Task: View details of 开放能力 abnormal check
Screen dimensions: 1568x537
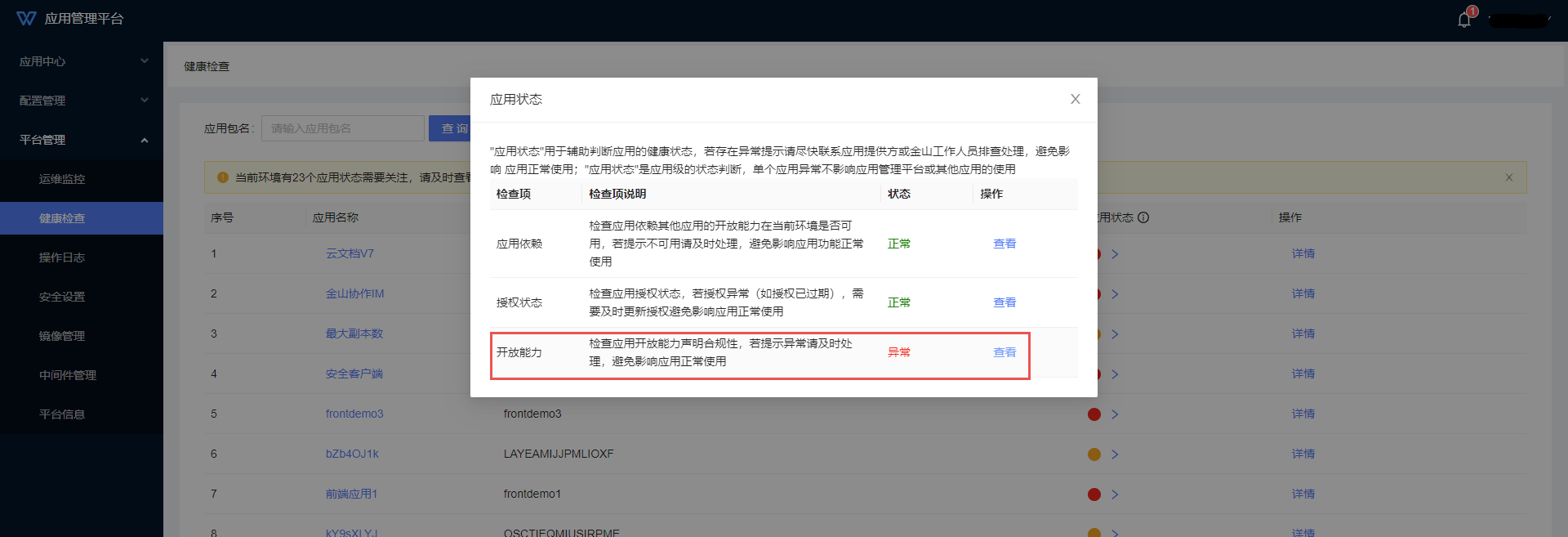Action: tap(1004, 352)
